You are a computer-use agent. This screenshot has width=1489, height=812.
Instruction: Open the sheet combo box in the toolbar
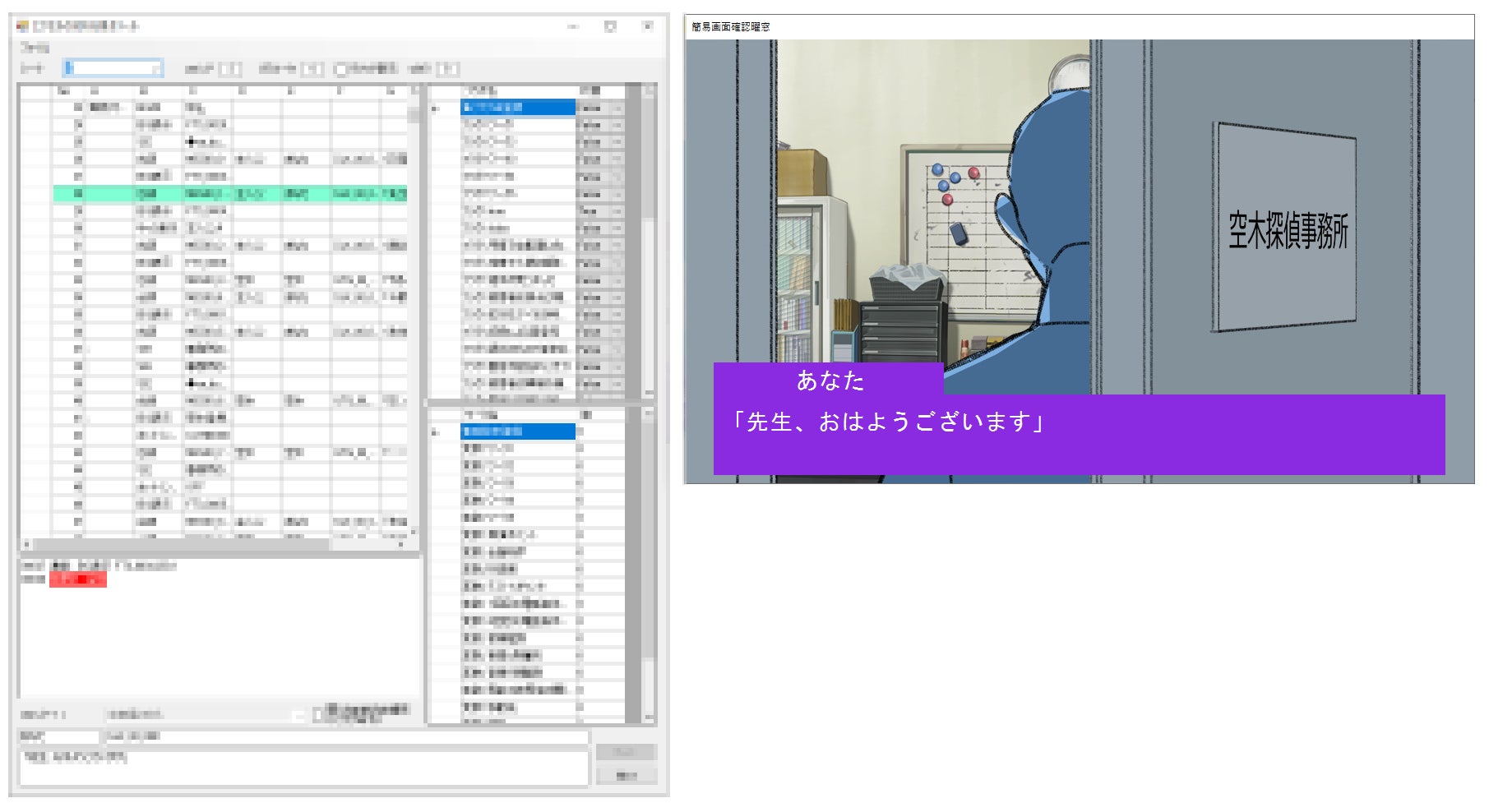tap(113, 68)
